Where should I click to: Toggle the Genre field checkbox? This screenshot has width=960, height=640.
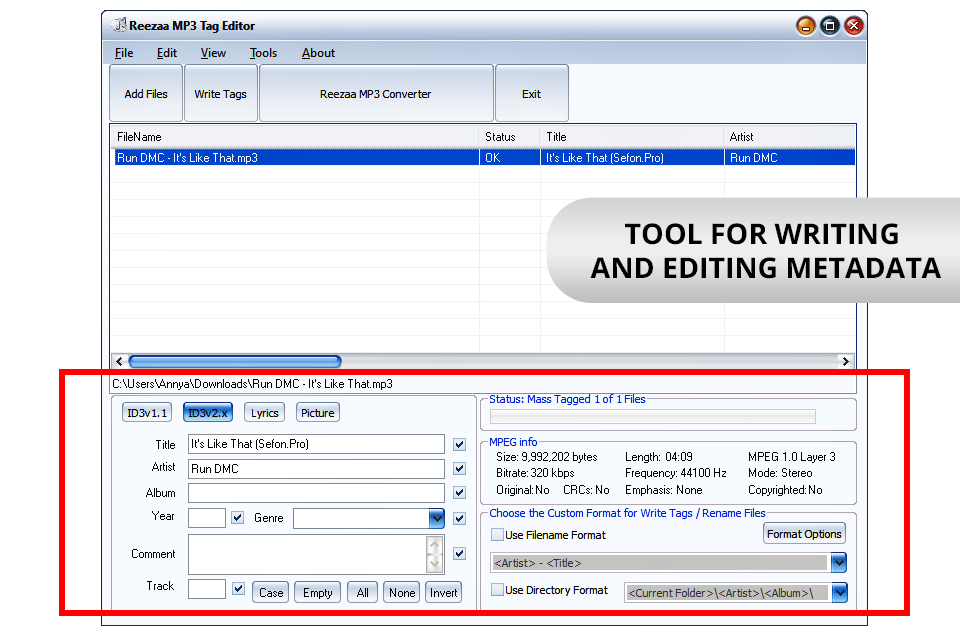[x=460, y=518]
